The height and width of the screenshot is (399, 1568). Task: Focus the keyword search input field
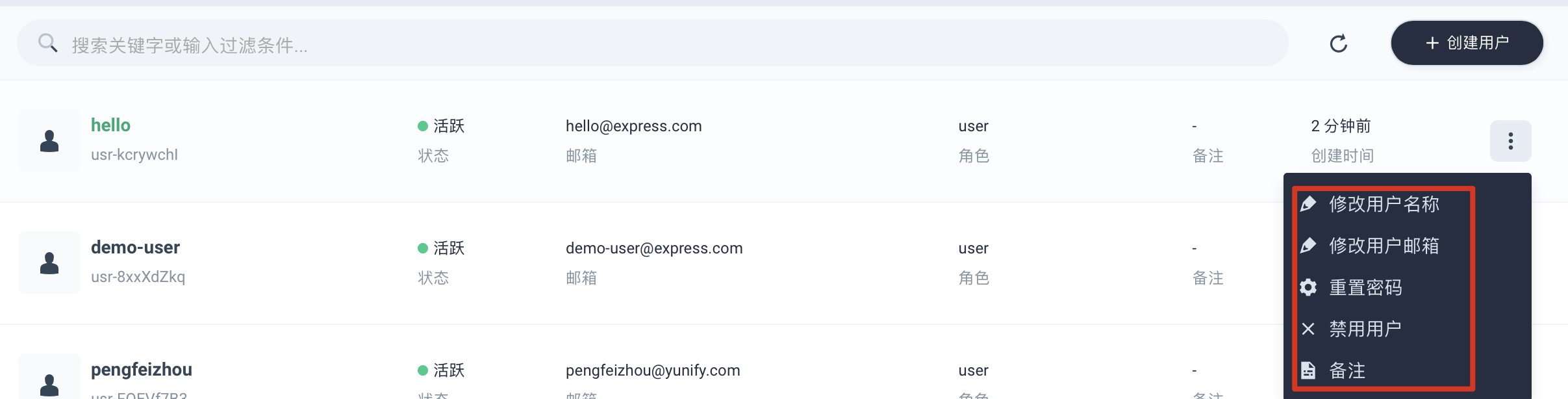point(652,43)
